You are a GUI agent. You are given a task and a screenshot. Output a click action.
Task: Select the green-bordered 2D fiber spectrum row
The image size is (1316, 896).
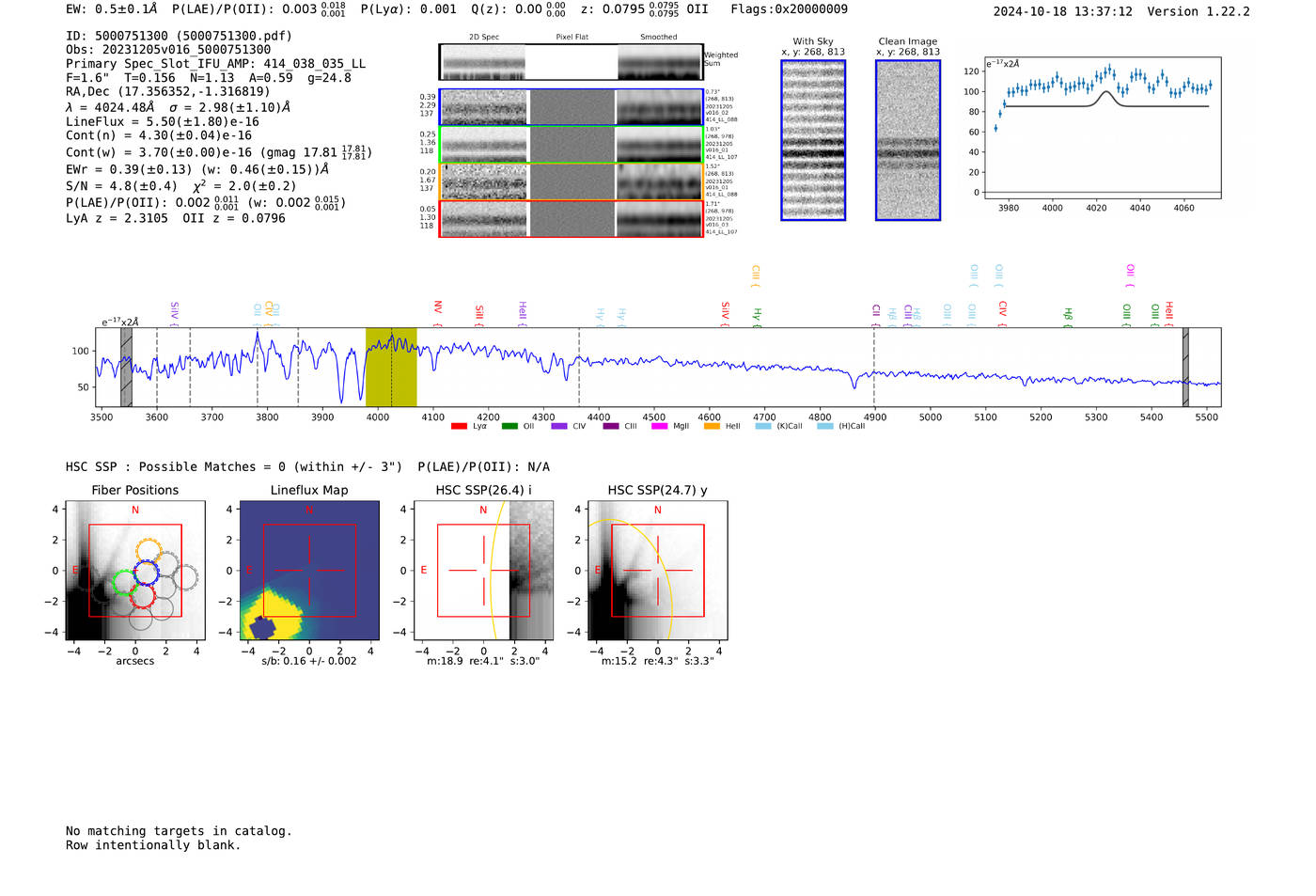coord(572,145)
